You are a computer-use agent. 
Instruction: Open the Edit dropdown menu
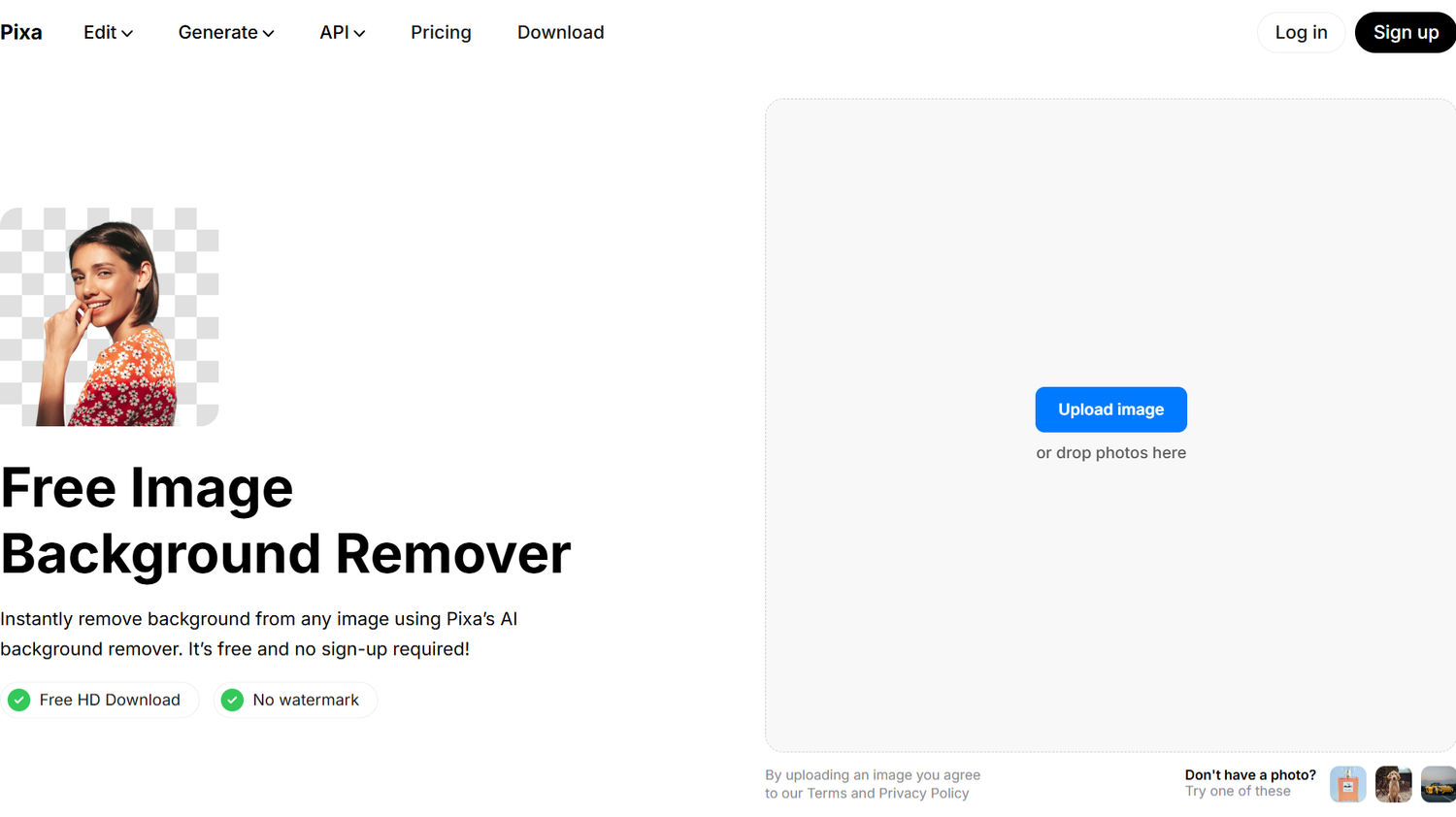click(x=108, y=33)
